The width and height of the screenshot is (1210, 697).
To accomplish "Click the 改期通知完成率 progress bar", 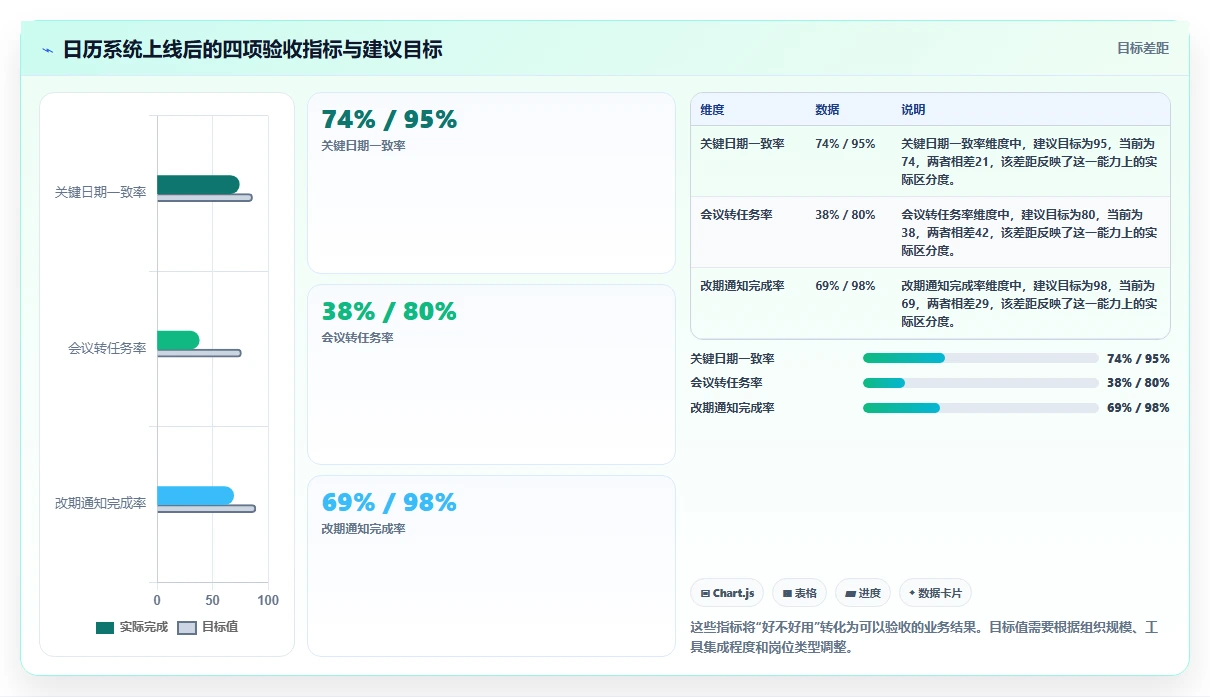I will (x=980, y=408).
